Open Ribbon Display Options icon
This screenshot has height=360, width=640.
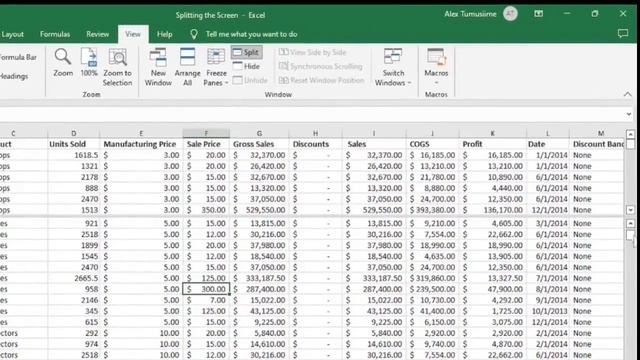(x=538, y=14)
